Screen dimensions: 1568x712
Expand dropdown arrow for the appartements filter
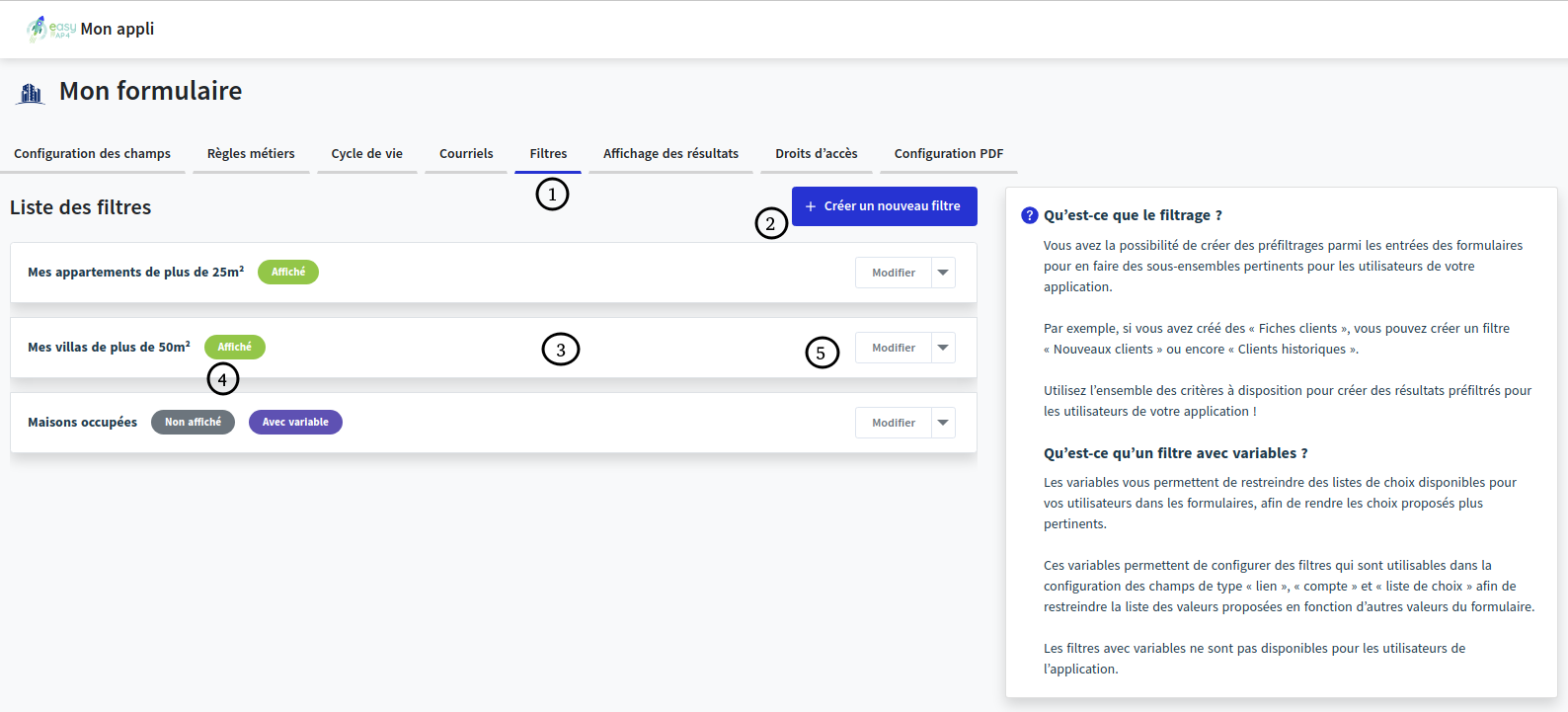coord(943,273)
